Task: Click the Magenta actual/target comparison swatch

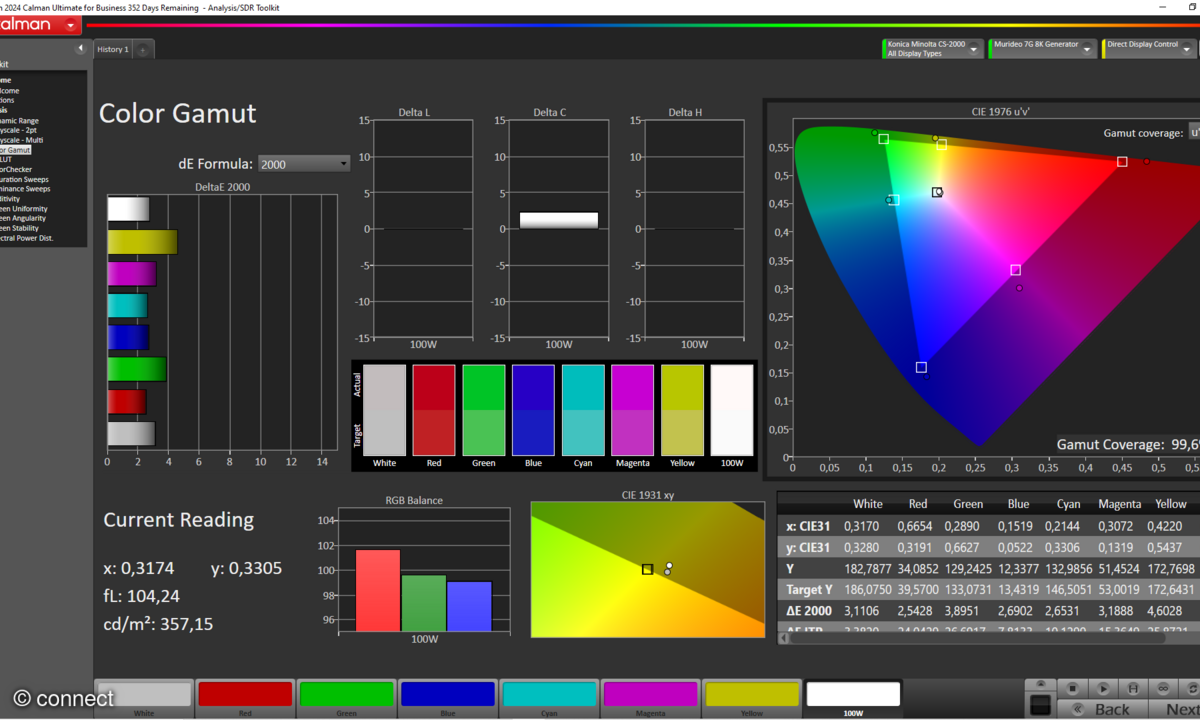Action: [x=633, y=410]
